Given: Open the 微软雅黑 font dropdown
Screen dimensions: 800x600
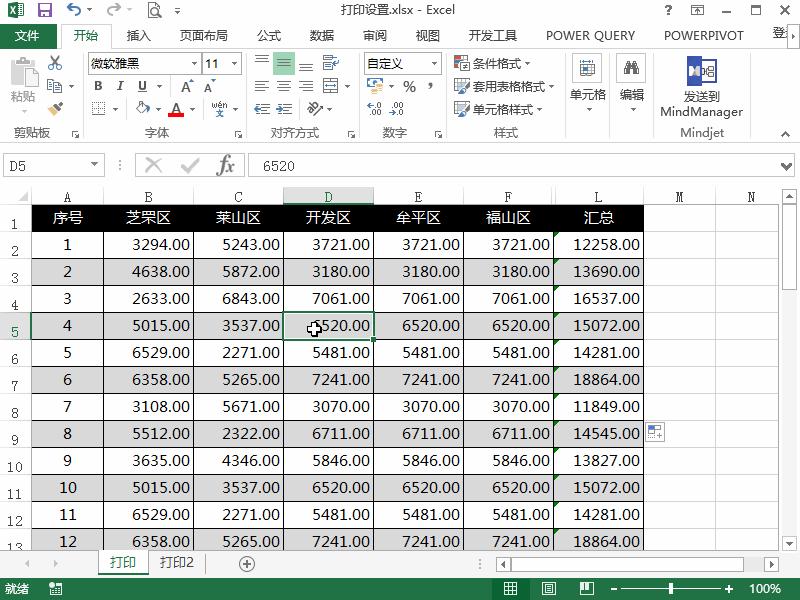Looking at the screenshot, I should click(x=194, y=63).
